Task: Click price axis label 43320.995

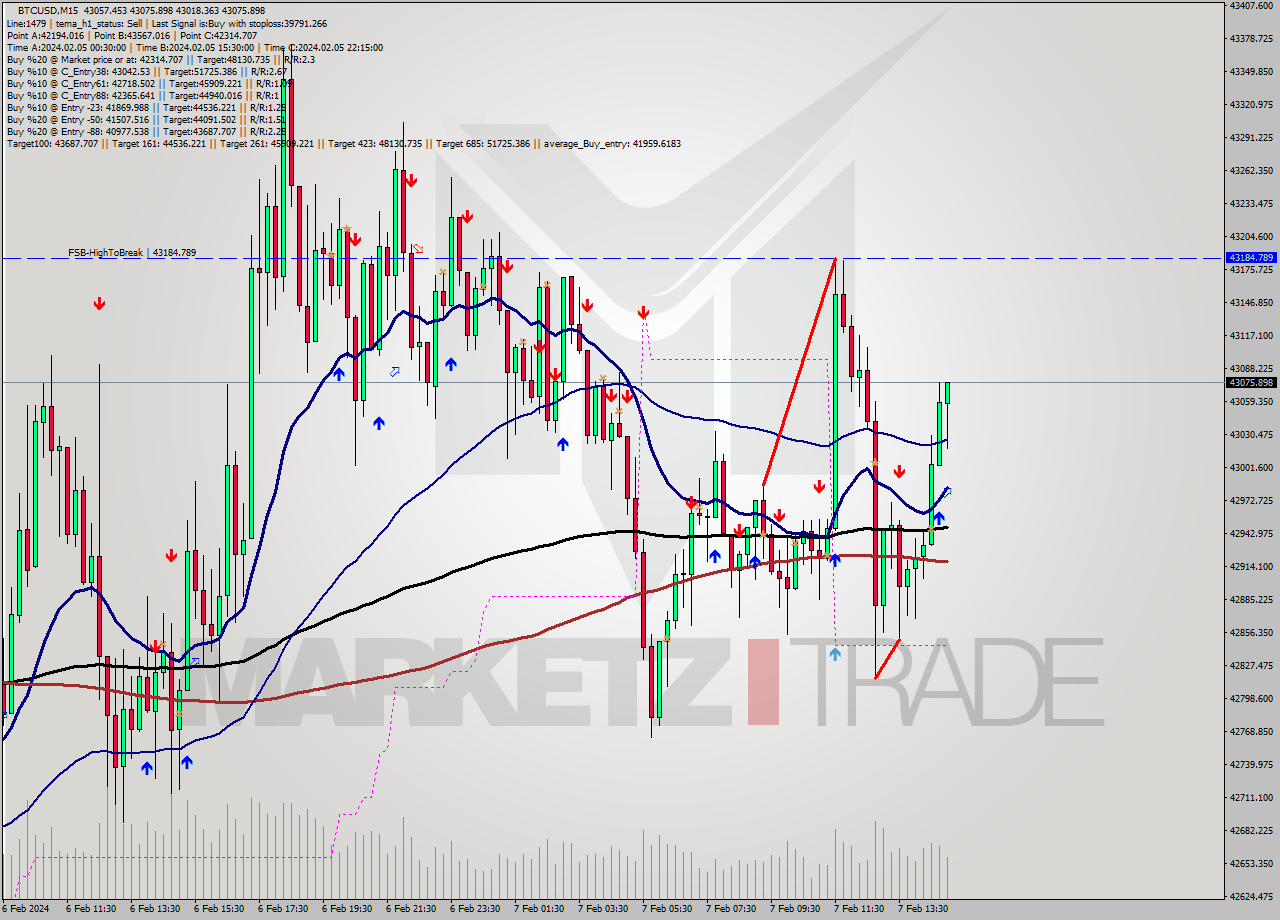Action: (x=1251, y=104)
